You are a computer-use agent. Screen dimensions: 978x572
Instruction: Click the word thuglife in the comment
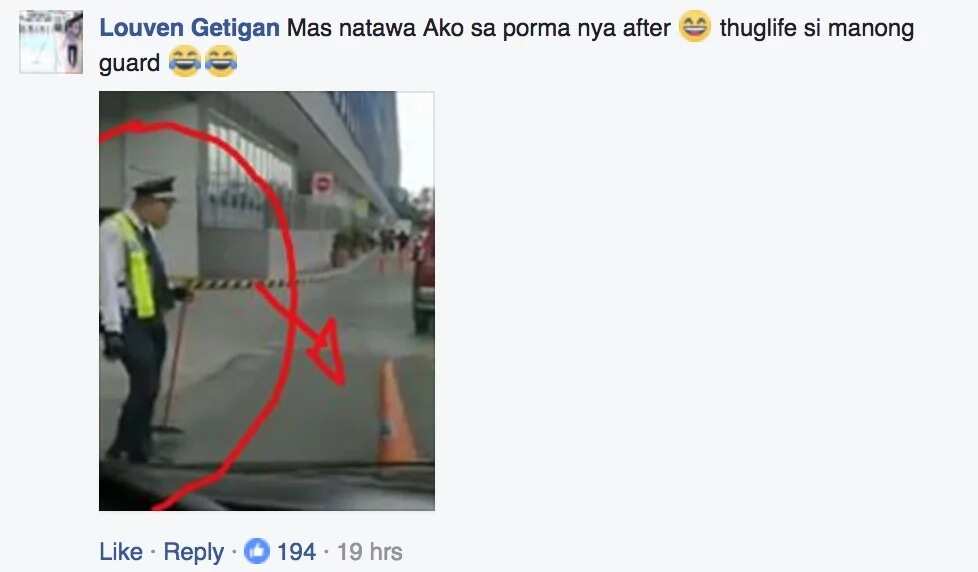758,28
